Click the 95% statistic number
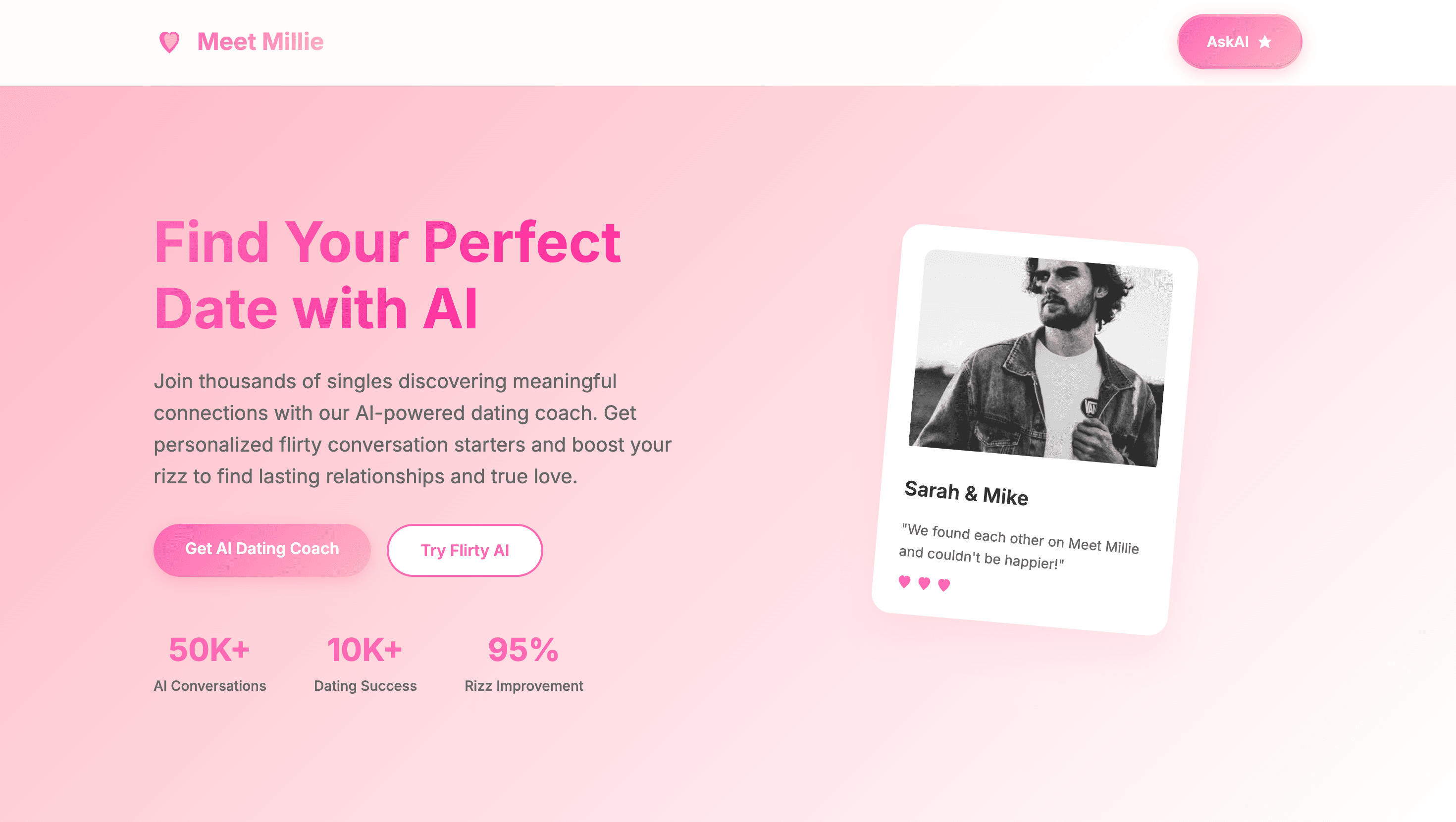1456x822 pixels. [523, 650]
